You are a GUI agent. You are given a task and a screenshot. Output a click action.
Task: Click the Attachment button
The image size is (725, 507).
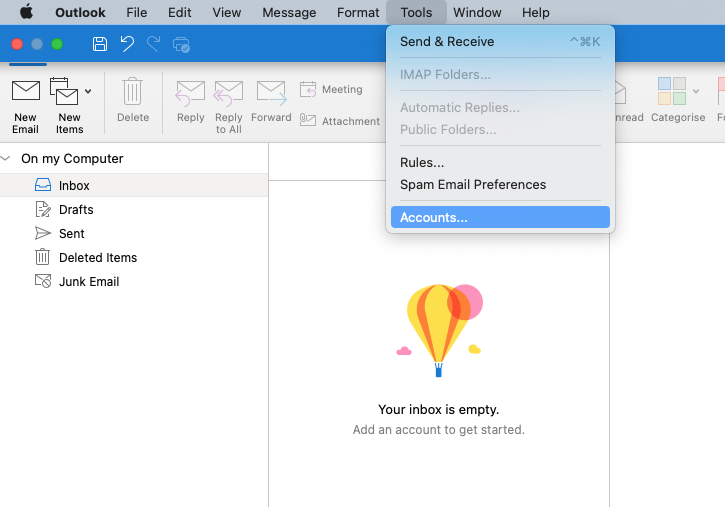340,121
